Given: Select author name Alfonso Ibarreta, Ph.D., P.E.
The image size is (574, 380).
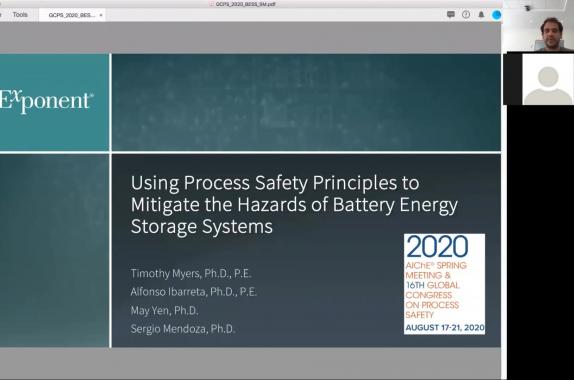Looking at the screenshot, I should pos(194,292).
